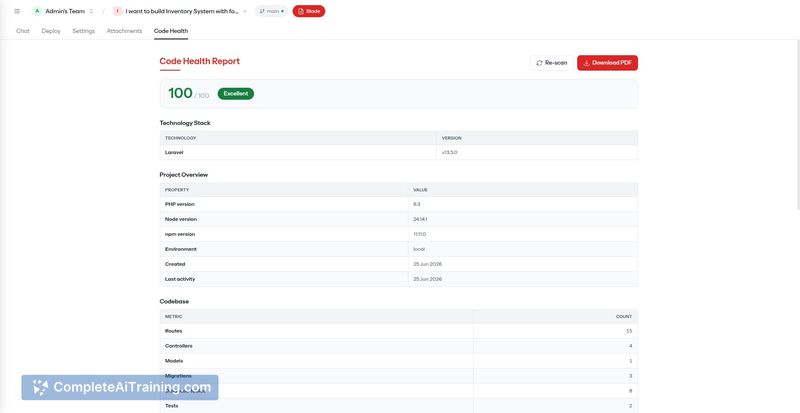The height and width of the screenshot is (413, 800).
Task: Click the Blade button
Action: point(309,11)
